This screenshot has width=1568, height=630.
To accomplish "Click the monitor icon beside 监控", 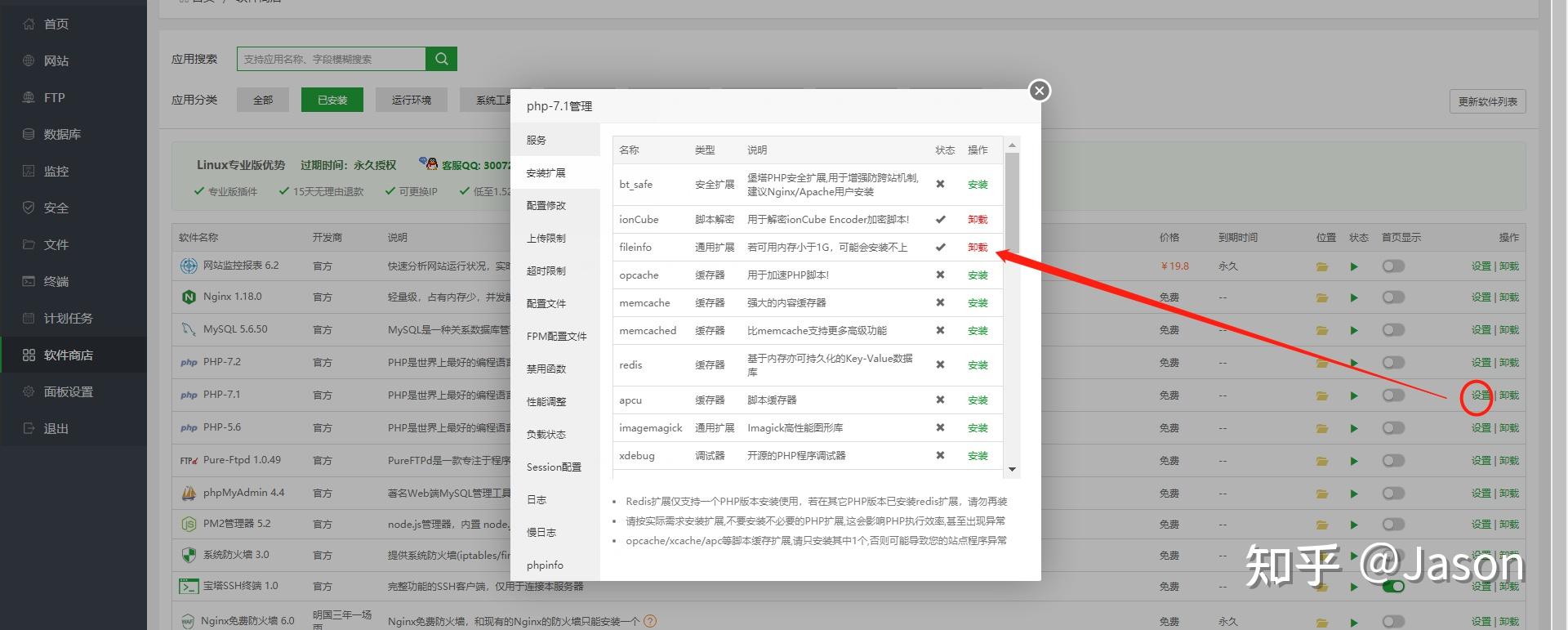I will pyautogui.click(x=29, y=171).
